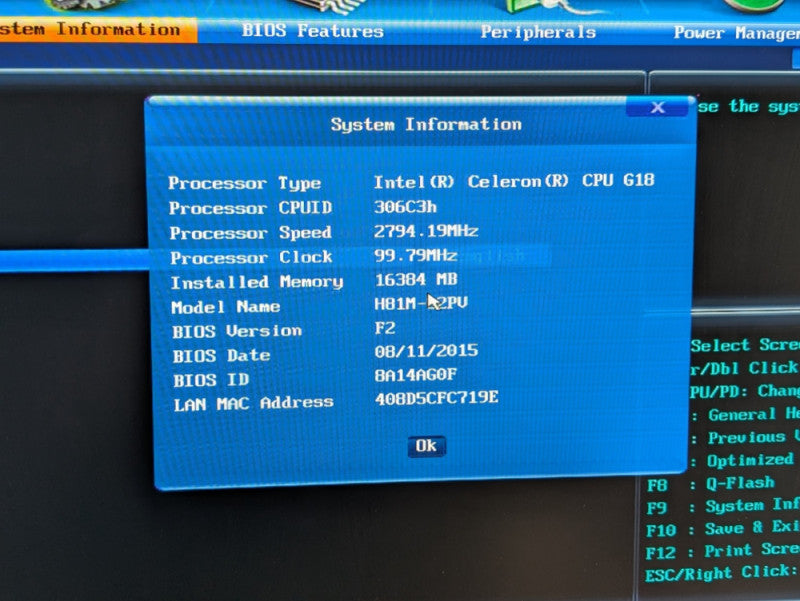Click the System Information dialog title
The height and width of the screenshot is (601, 800).
point(426,124)
